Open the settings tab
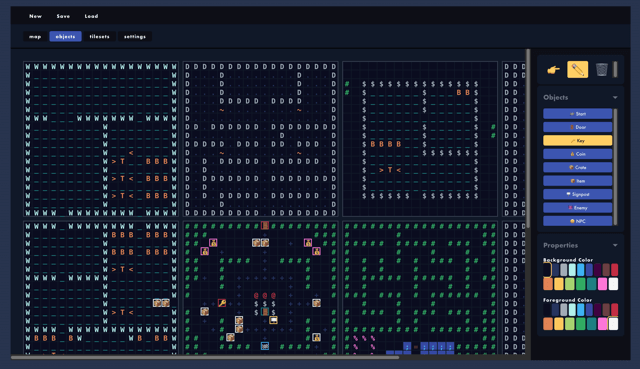 pyautogui.click(x=135, y=36)
